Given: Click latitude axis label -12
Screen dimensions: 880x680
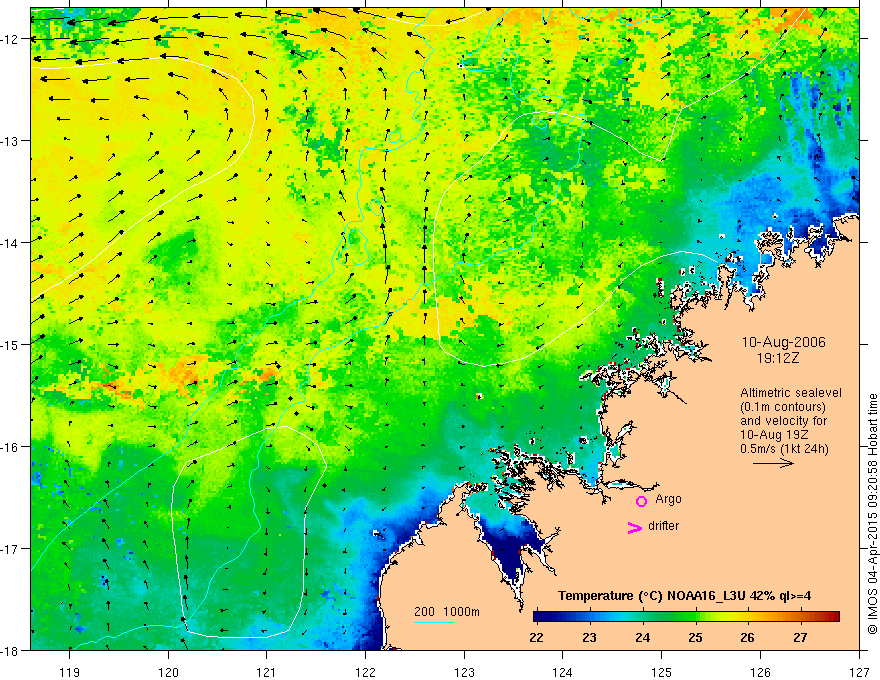Looking at the screenshot, I should coord(10,39).
